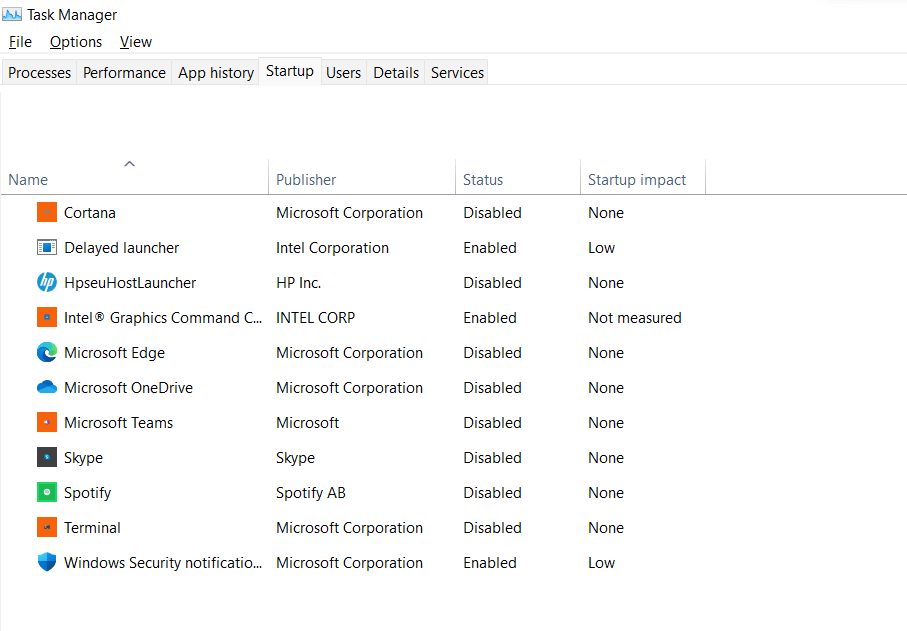Screen dimensions: 907x631
Task: Open the Options menu
Action: (76, 42)
